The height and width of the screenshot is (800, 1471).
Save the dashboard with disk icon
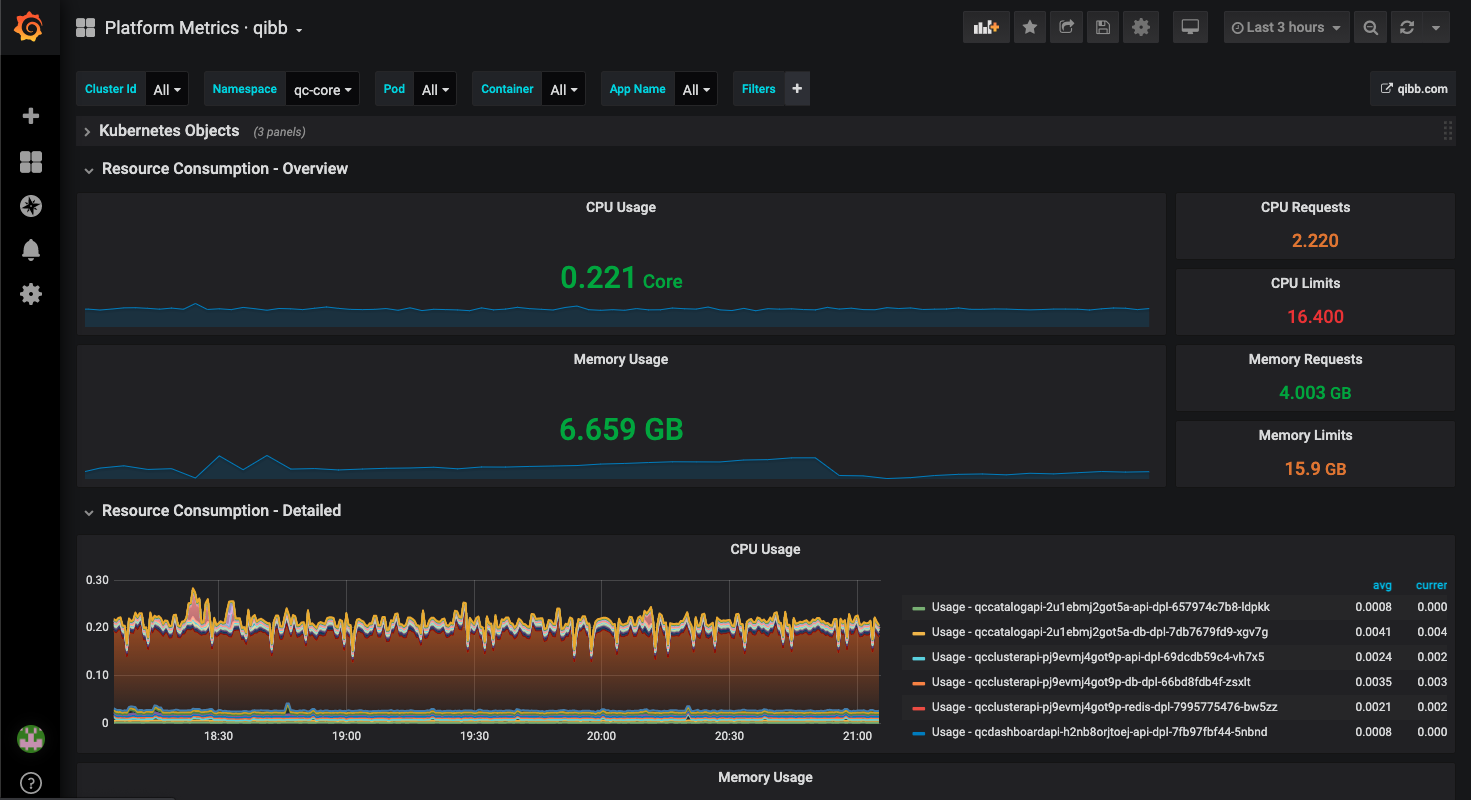(x=1103, y=28)
